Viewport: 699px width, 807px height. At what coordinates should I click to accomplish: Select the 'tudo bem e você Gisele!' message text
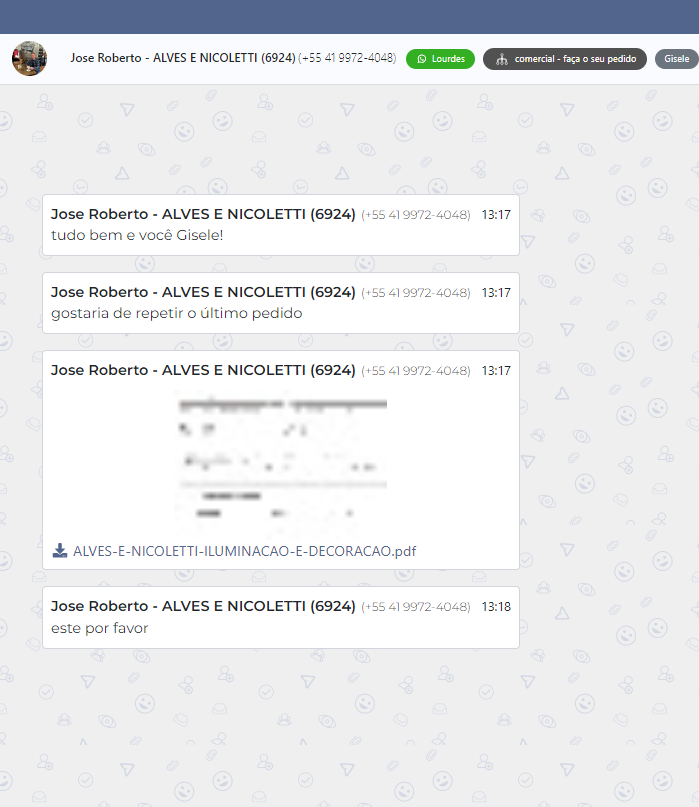(x=137, y=235)
